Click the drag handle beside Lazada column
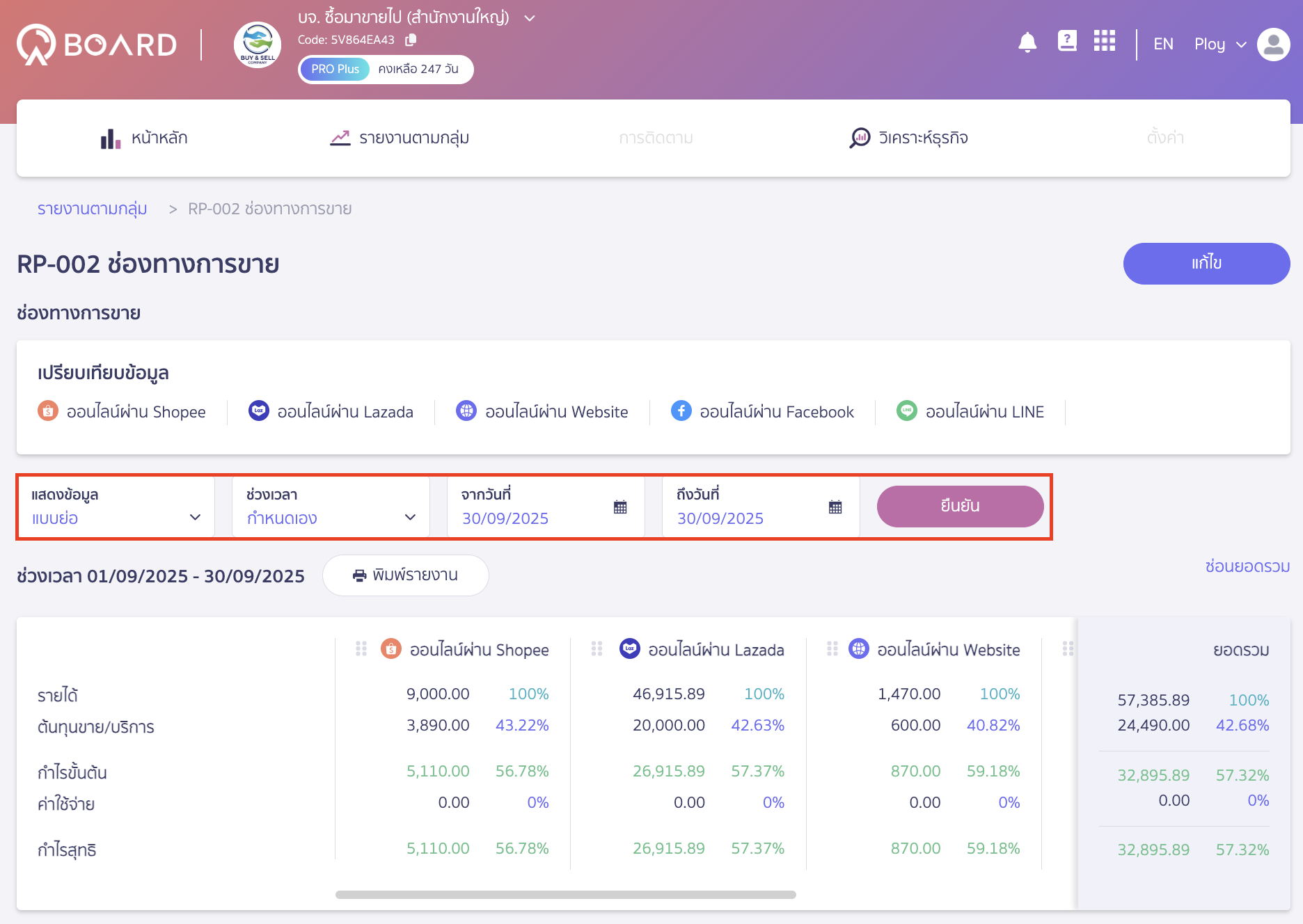Viewport: 1303px width, 924px height. (597, 649)
